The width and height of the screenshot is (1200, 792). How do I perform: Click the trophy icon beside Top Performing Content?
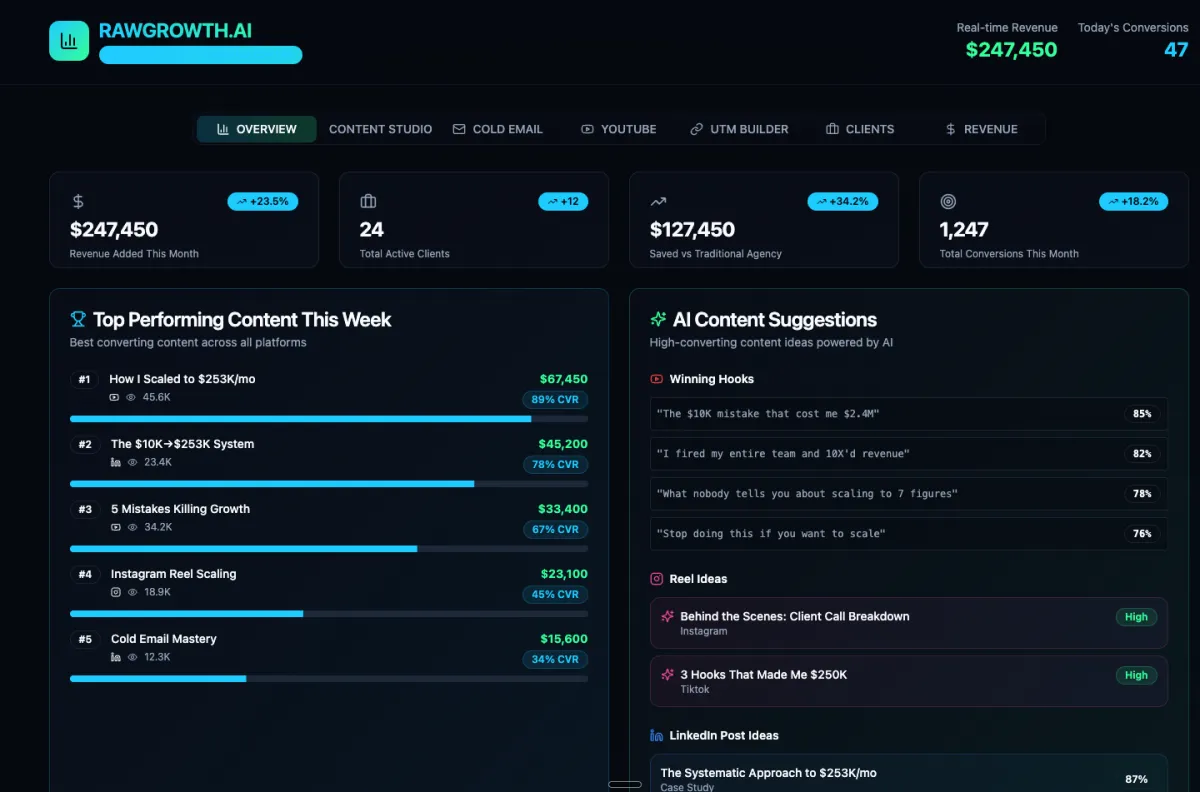point(78,320)
